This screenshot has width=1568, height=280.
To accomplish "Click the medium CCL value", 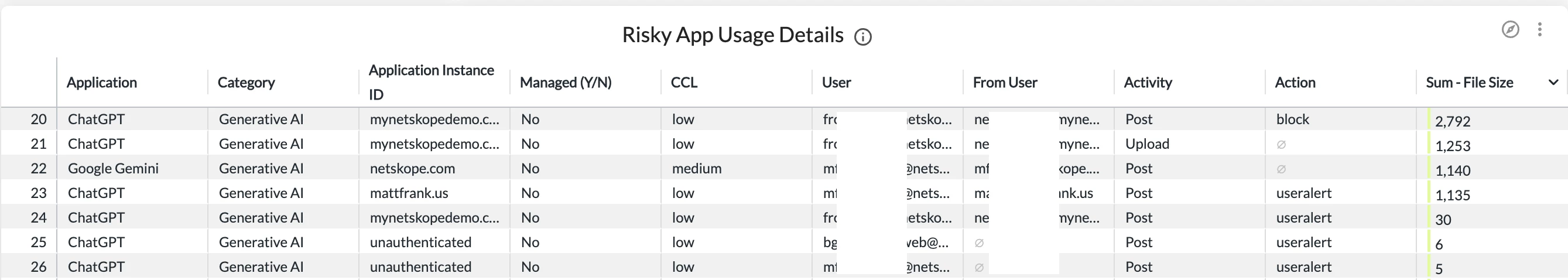I will (x=696, y=169).
